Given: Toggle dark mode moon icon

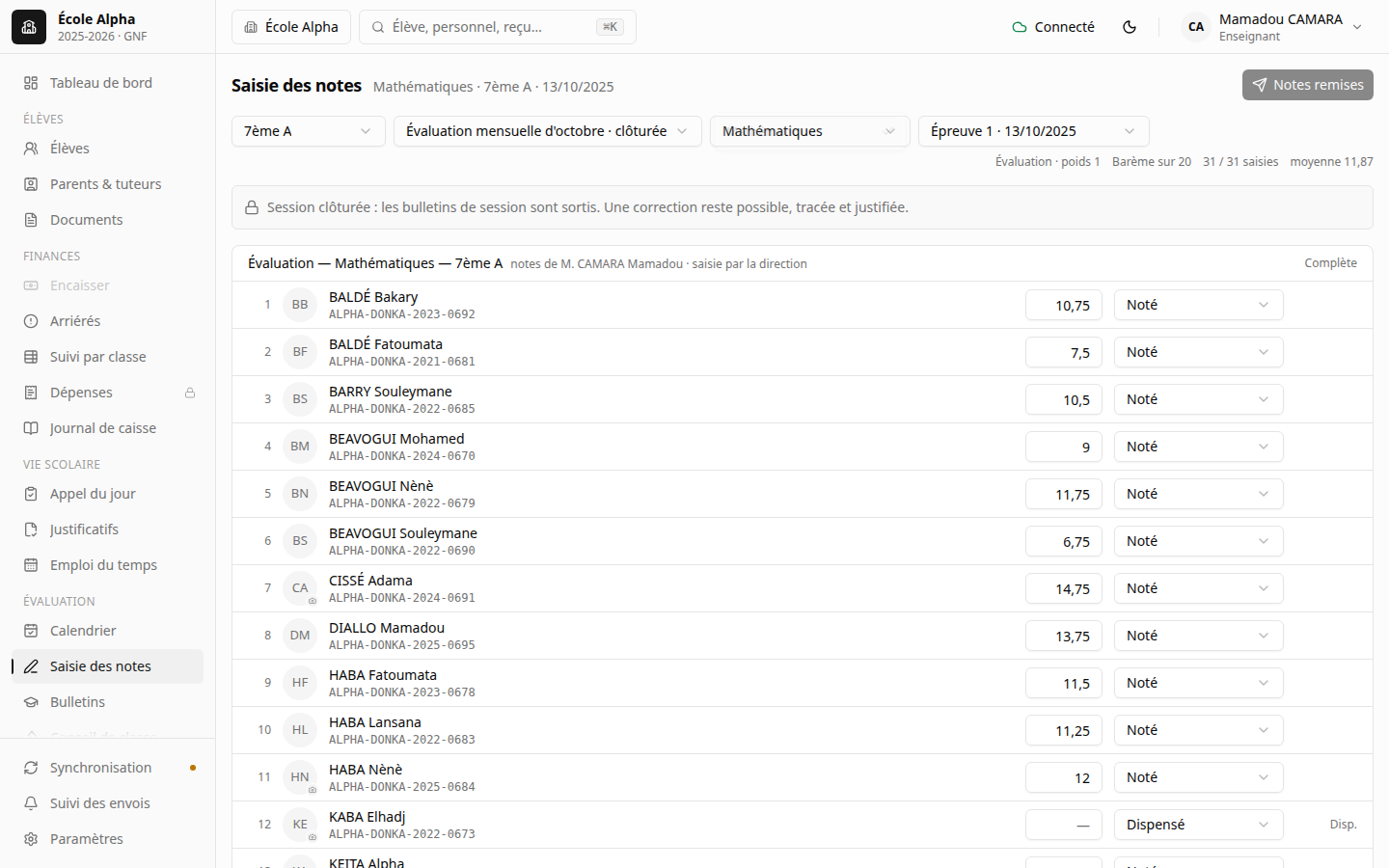Looking at the screenshot, I should (1130, 27).
